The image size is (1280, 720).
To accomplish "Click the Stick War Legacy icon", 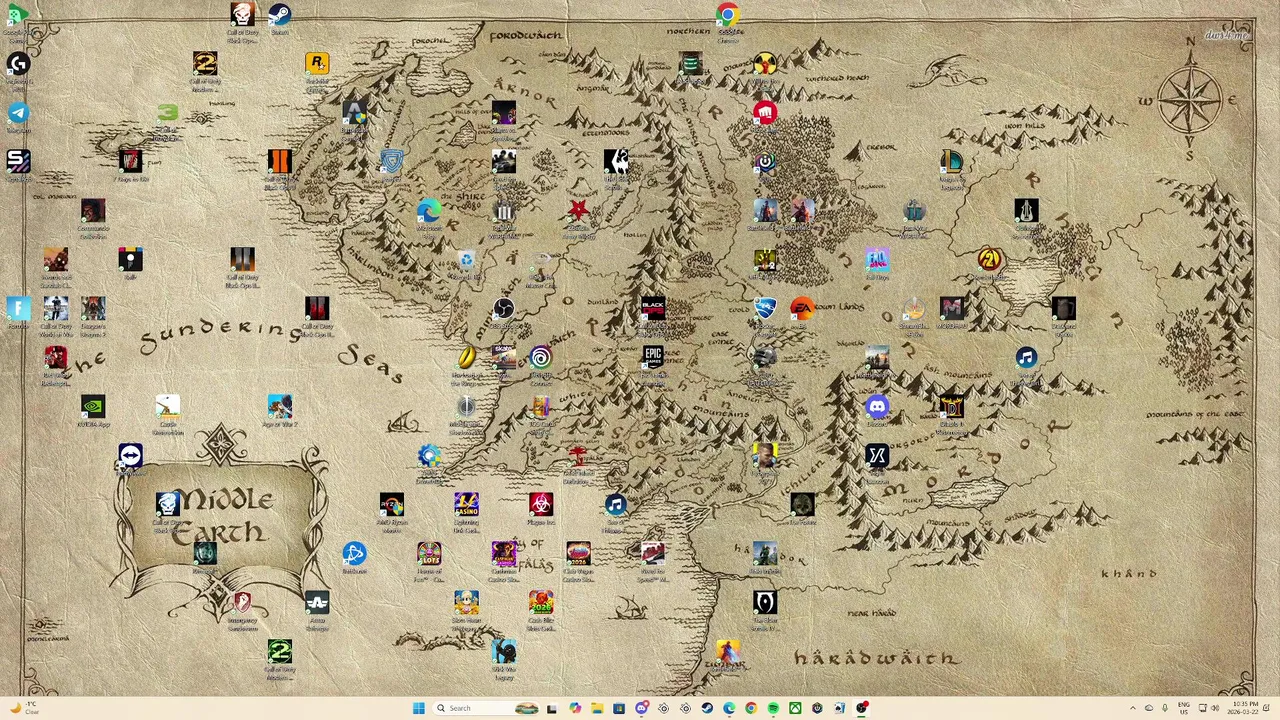I will coord(504,652).
